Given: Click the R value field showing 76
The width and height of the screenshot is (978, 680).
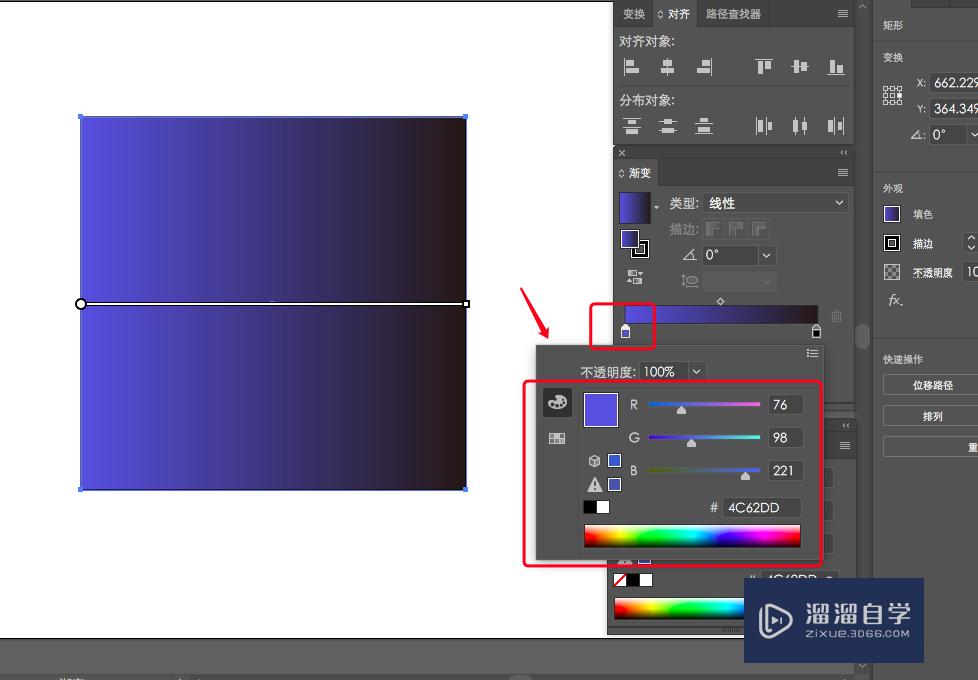Looking at the screenshot, I should point(785,405).
